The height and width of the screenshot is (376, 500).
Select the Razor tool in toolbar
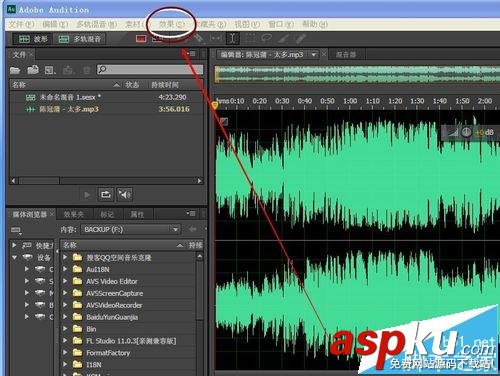coord(199,39)
